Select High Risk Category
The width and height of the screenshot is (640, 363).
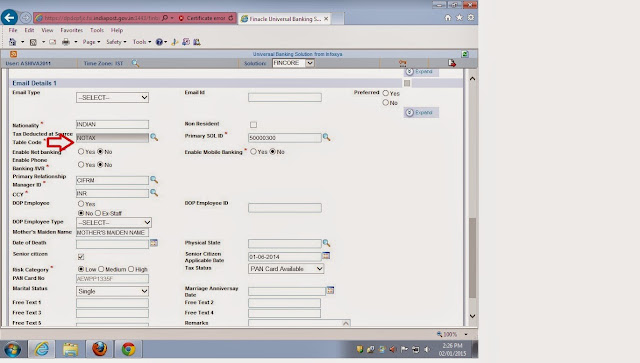pos(131,269)
